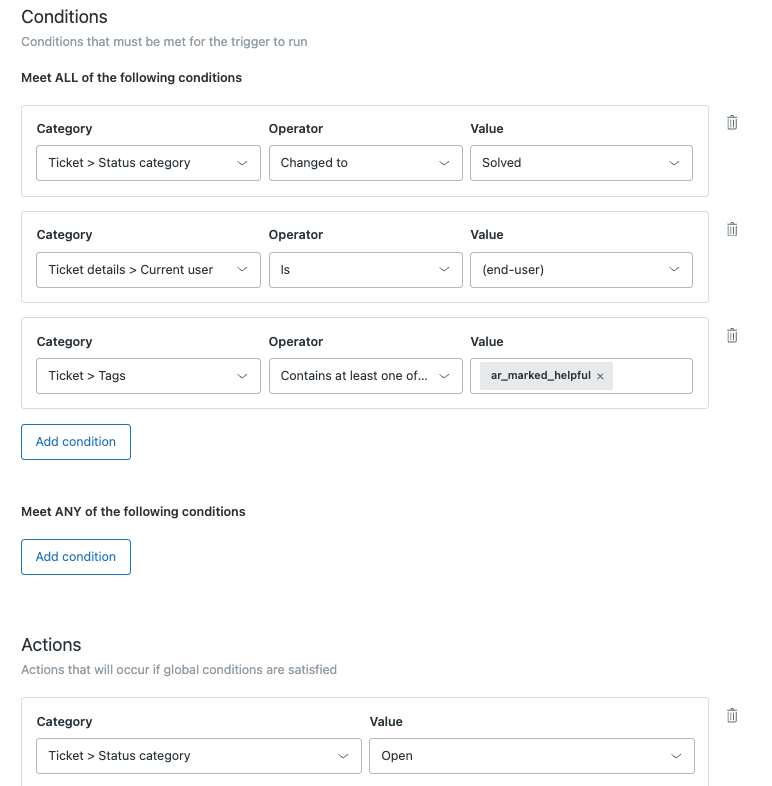The height and width of the screenshot is (786, 772).
Task: Delete the Status category Solved condition
Action: pyautogui.click(x=732, y=122)
